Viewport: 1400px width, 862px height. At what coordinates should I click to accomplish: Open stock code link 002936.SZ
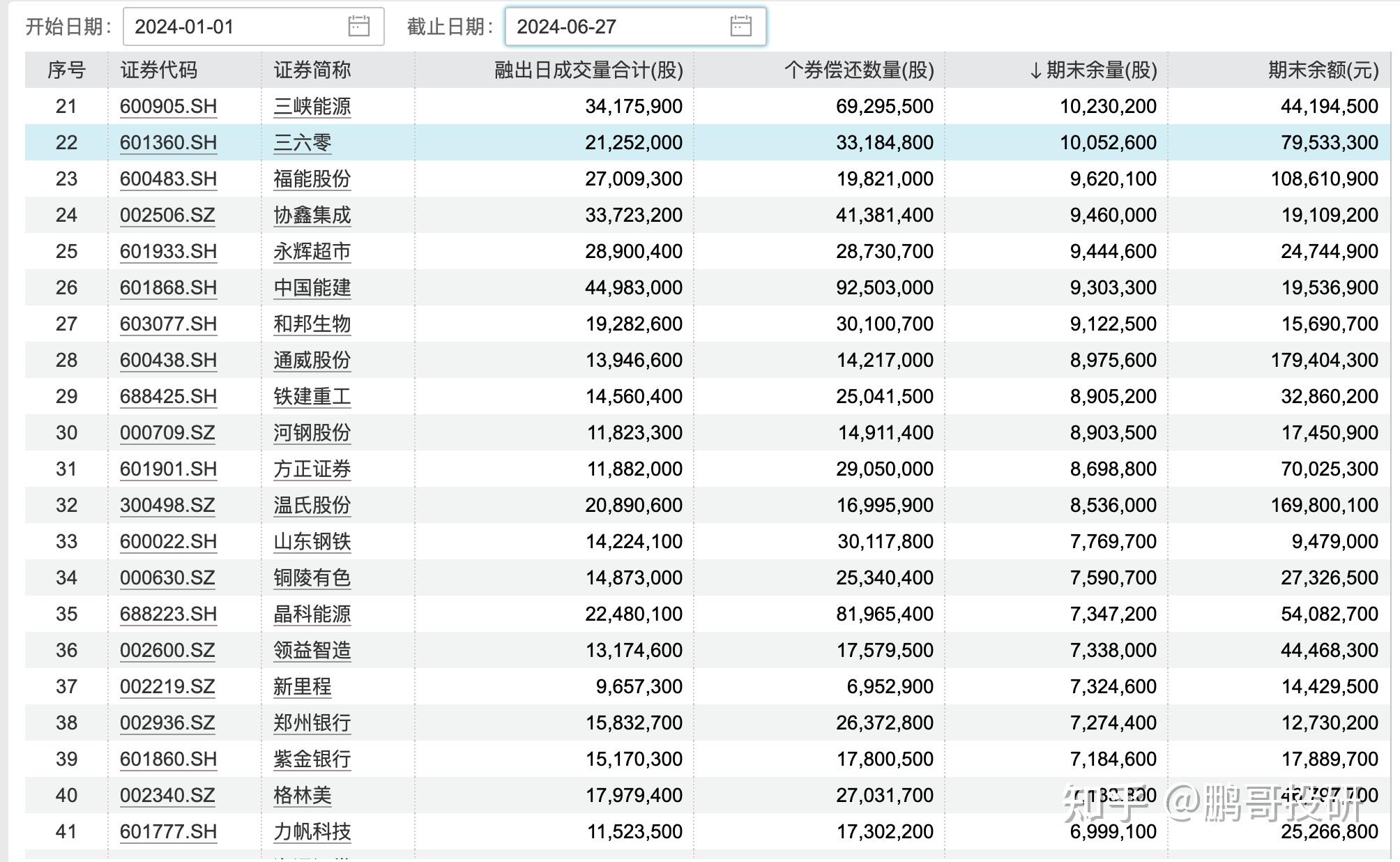(x=167, y=723)
